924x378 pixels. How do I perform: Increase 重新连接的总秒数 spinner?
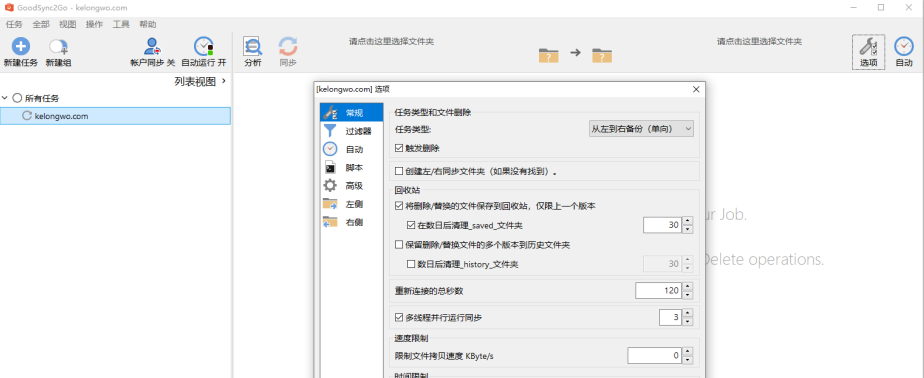click(688, 287)
